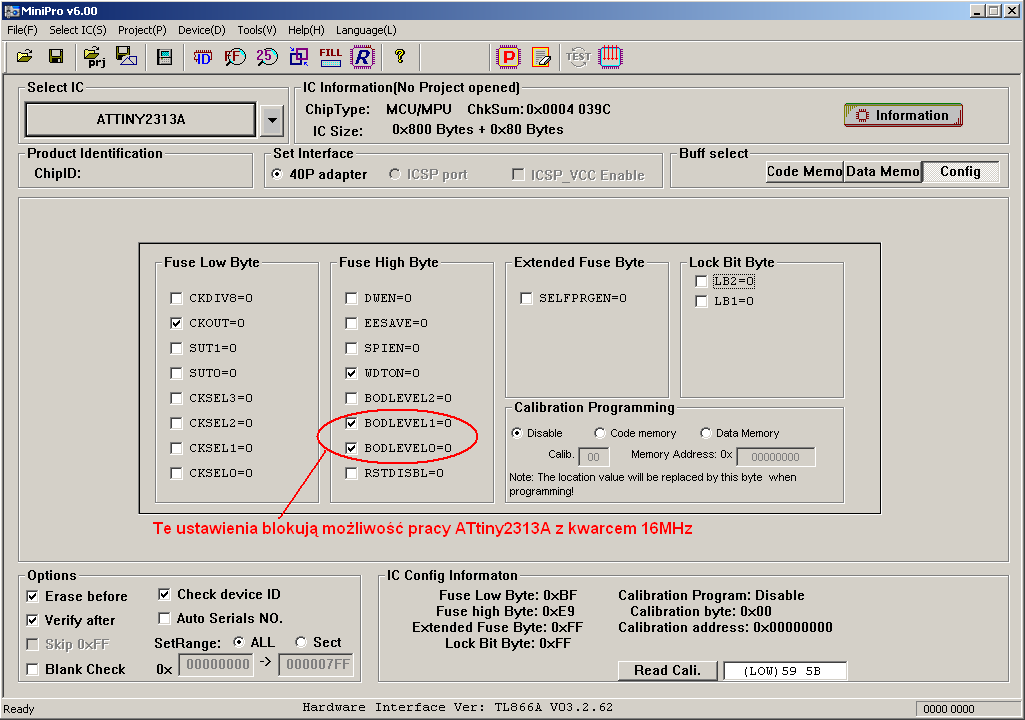The height and width of the screenshot is (720, 1025).
Task: Click the chip with red arrows icon
Action: pos(610,56)
